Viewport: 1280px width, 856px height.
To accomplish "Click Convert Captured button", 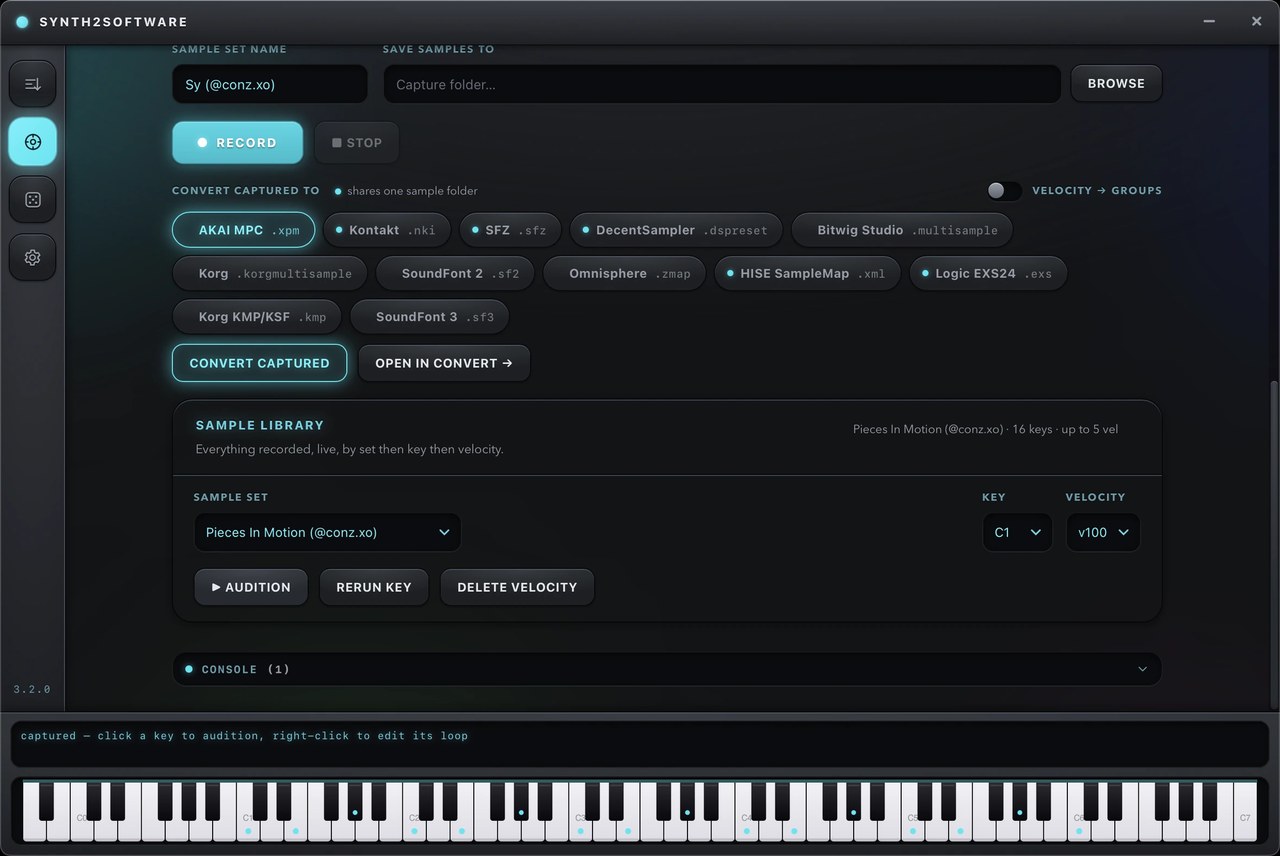I will pyautogui.click(x=260, y=363).
